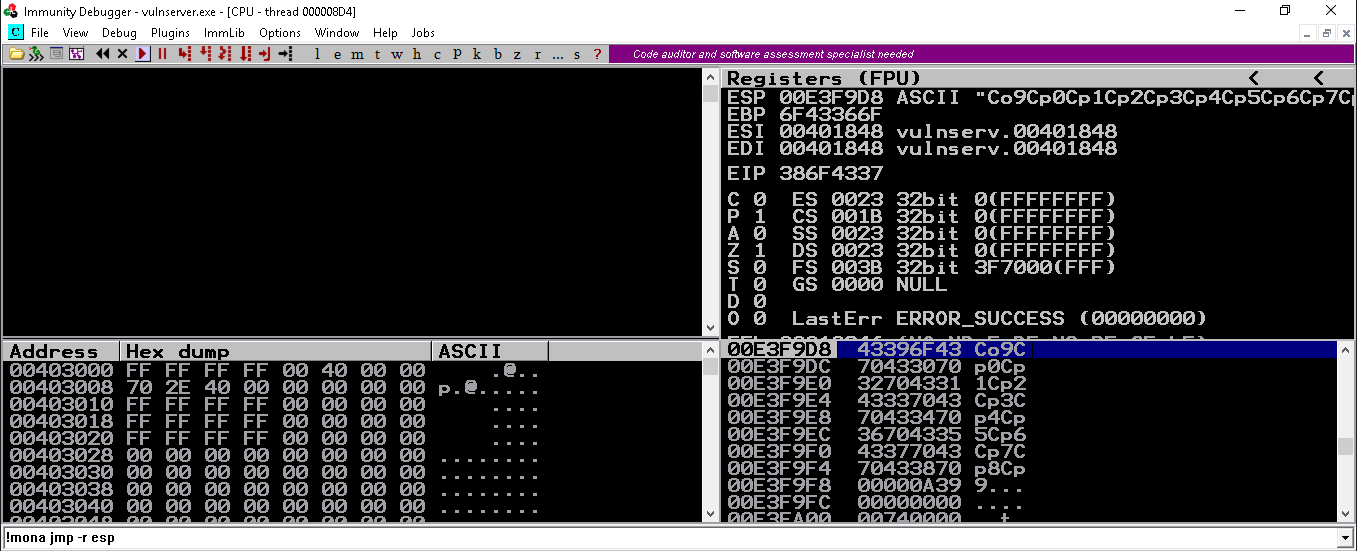Image resolution: width=1357 pixels, height=551 pixels.
Task: Show Memory map with 'm' button
Action: [357, 54]
